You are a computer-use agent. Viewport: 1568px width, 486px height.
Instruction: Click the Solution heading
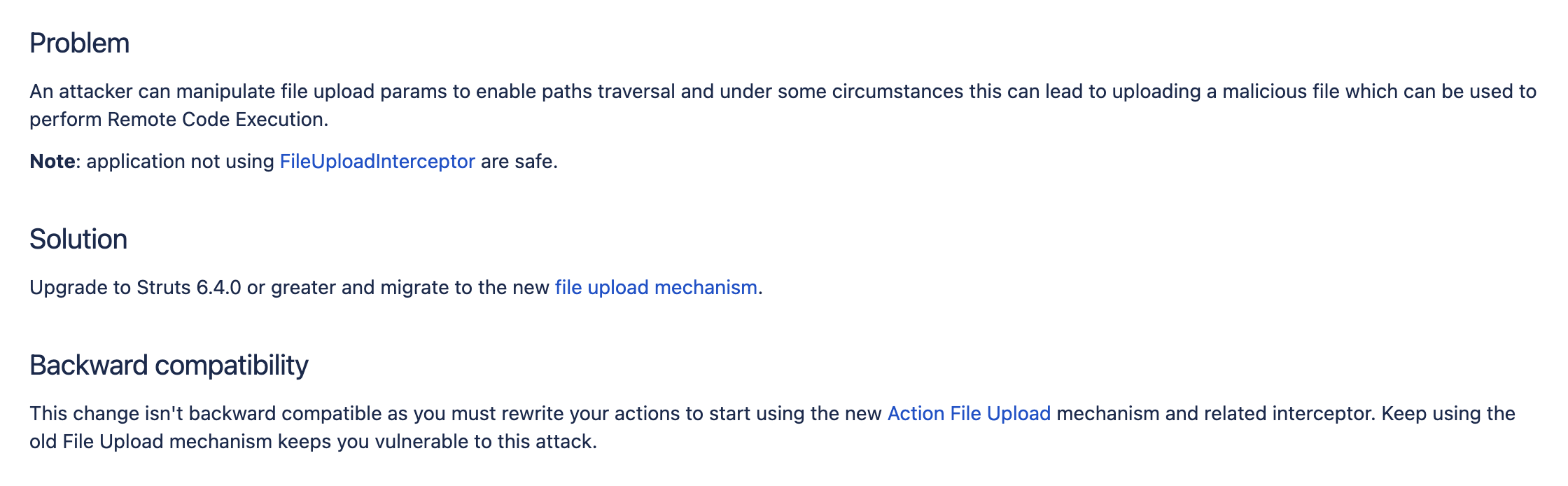click(78, 239)
